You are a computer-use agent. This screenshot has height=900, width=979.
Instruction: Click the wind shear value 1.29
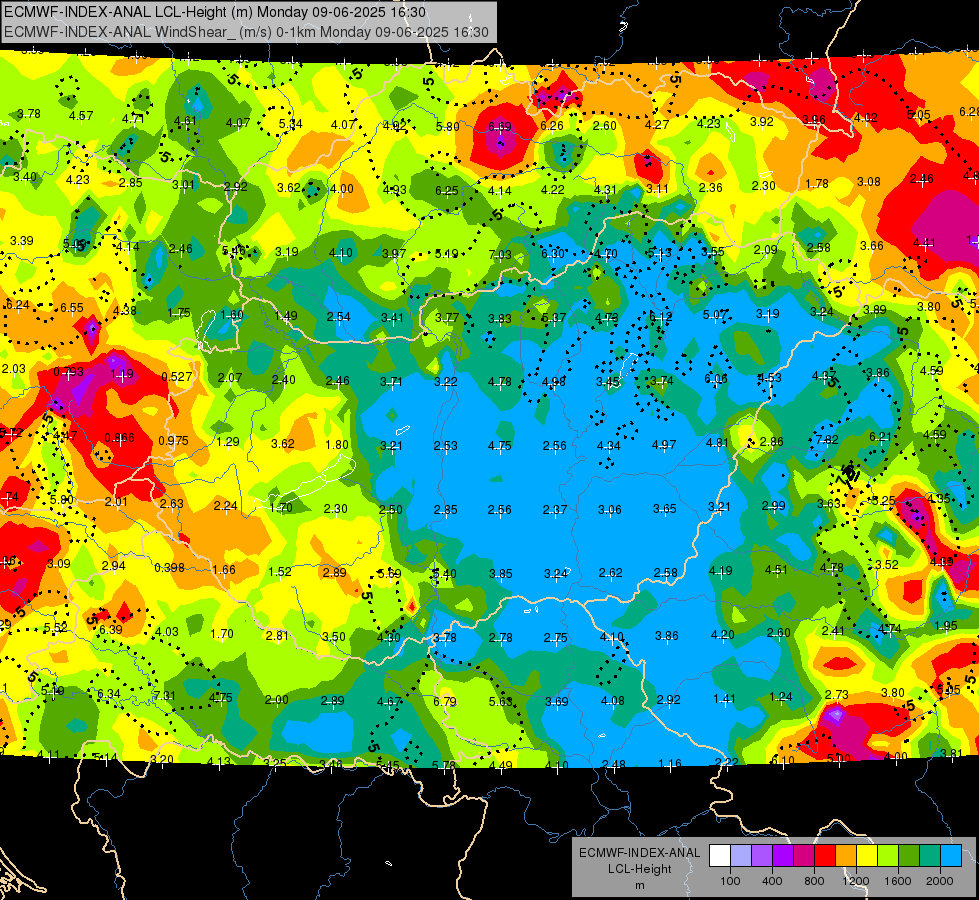(x=228, y=442)
